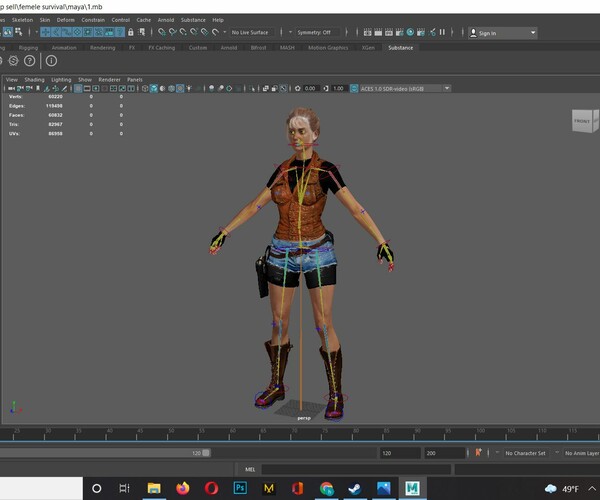Click the wireframe cube display icon
600x500 pixels.
click(x=145, y=89)
